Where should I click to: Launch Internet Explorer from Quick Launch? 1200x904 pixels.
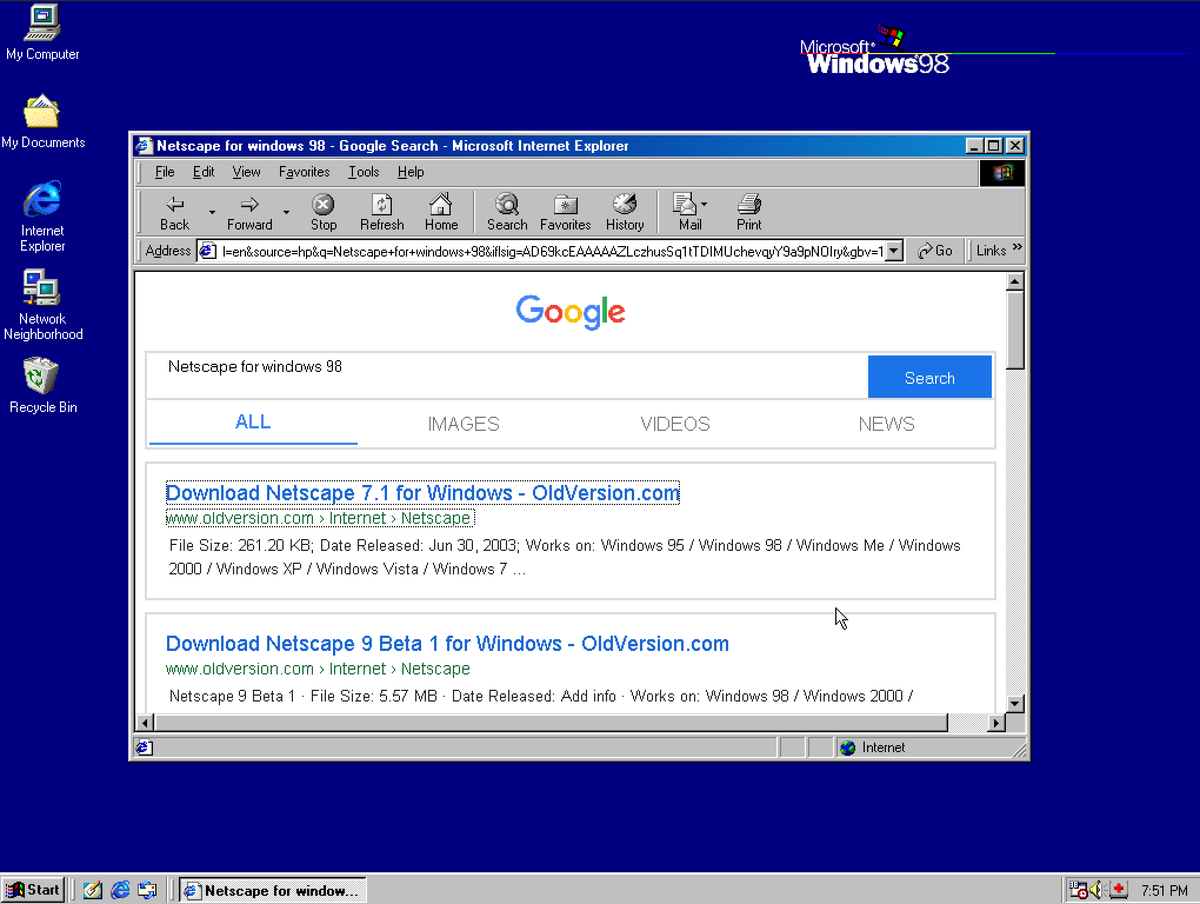[121, 890]
